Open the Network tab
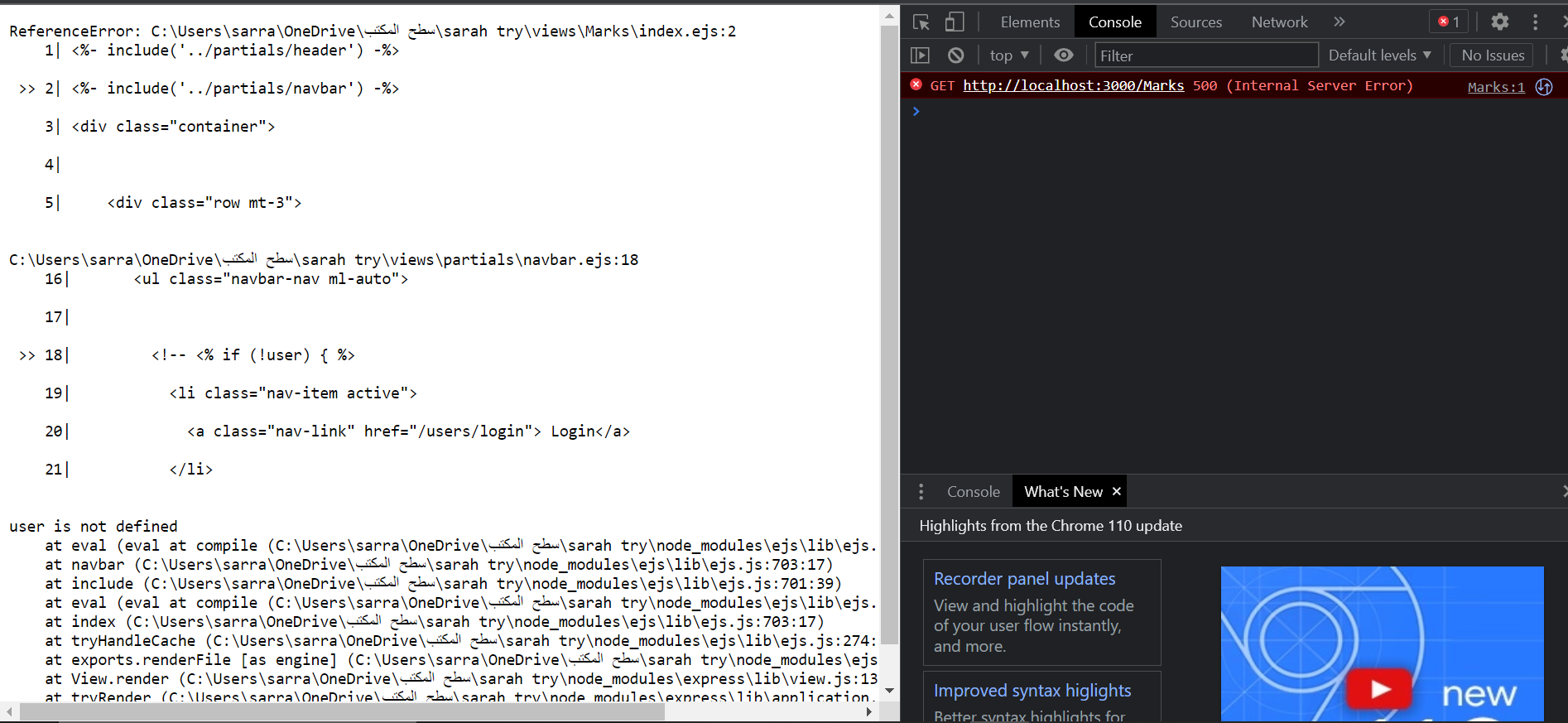Screen dimensions: 1568x723 click(x=1279, y=22)
